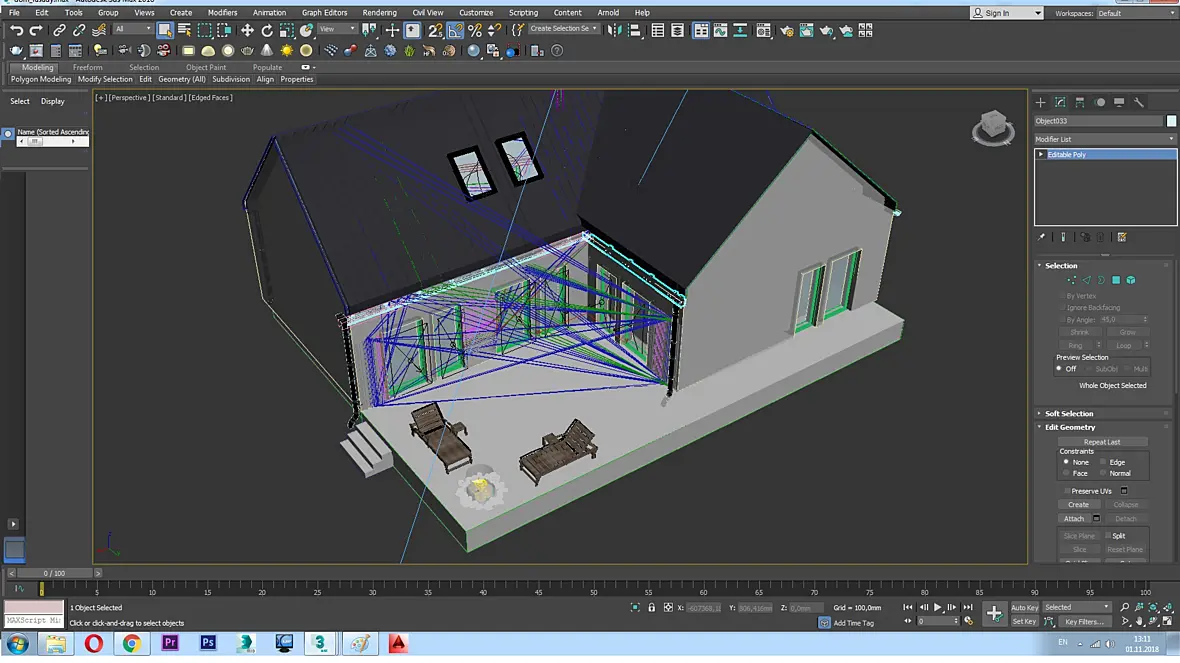Click the object color swatch beside Object033
The image size is (1180, 663).
1171,121
